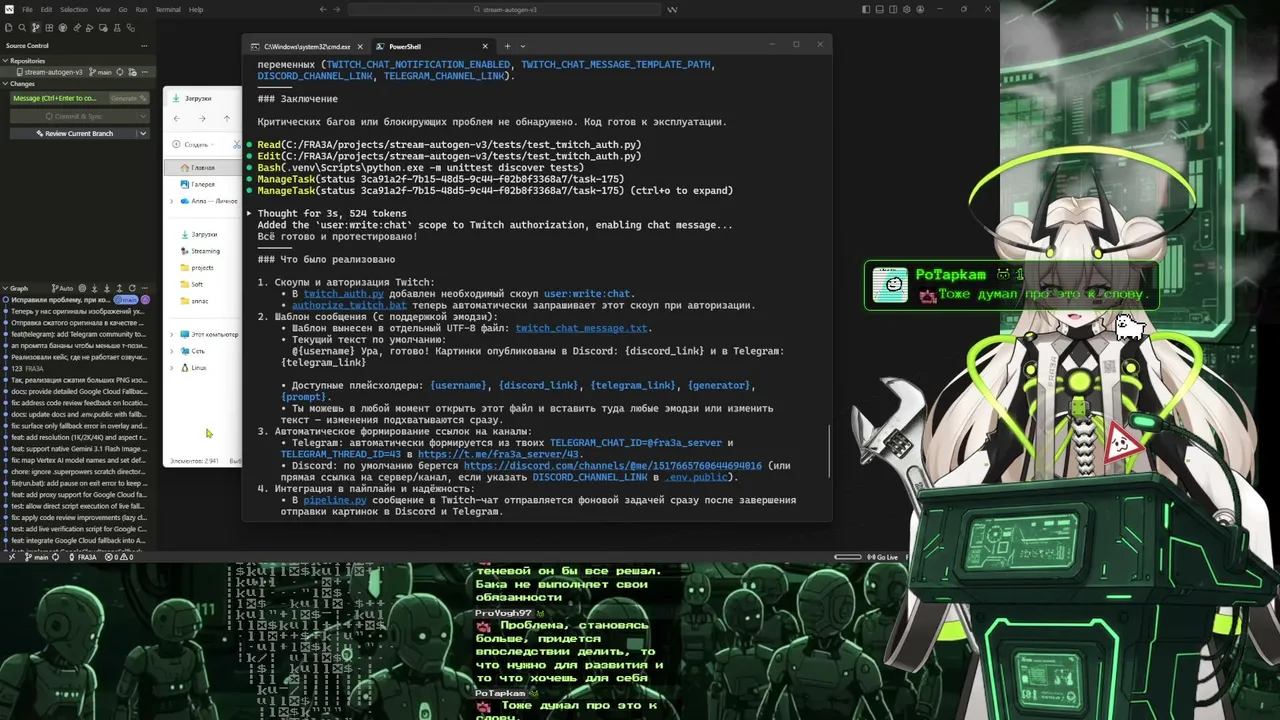Viewport: 1280px width, 720px height.
Task: Click the Windsurf logo in the title bar
Action: [x=8, y=9]
